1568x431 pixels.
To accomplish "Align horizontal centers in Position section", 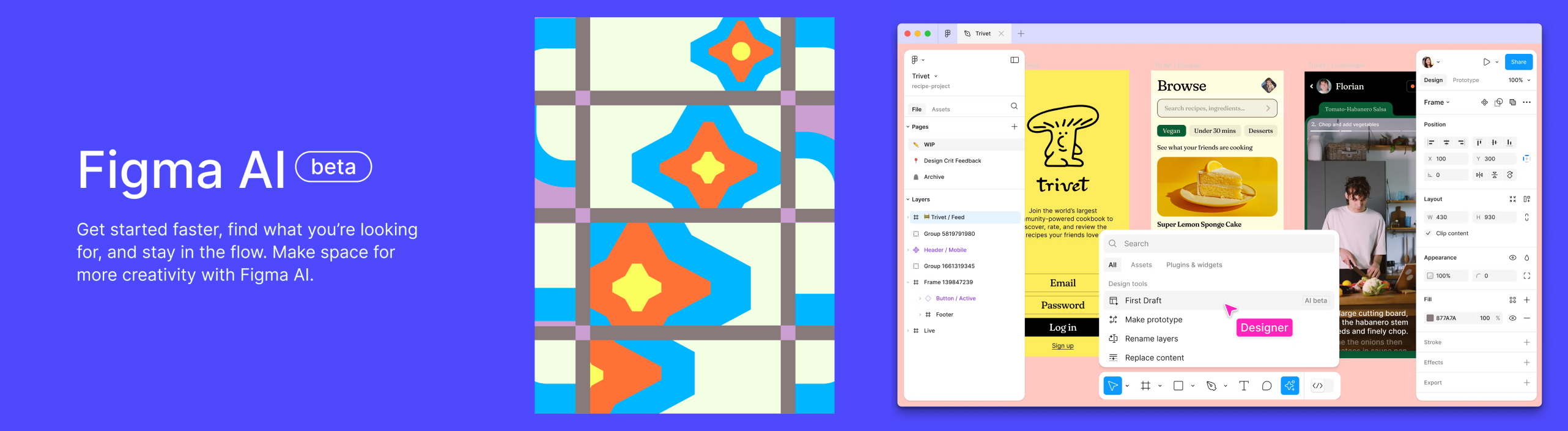I will tap(1446, 143).
